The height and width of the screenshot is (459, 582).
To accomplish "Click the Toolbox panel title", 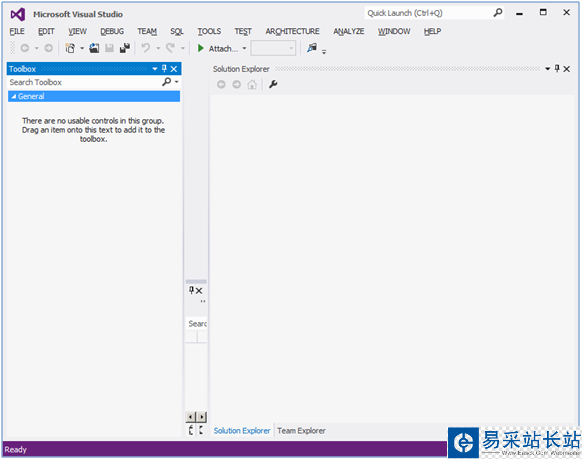I will [x=22, y=69].
